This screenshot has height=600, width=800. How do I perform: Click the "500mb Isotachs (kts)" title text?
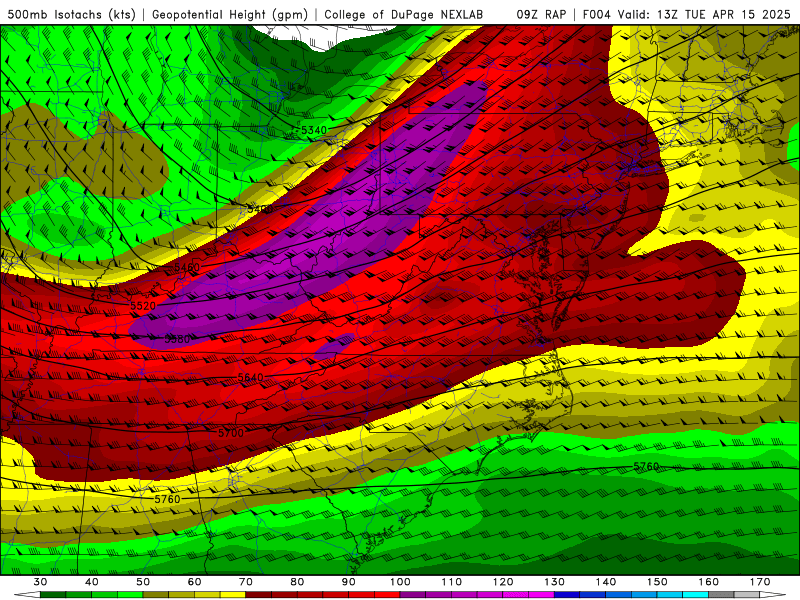(72, 14)
